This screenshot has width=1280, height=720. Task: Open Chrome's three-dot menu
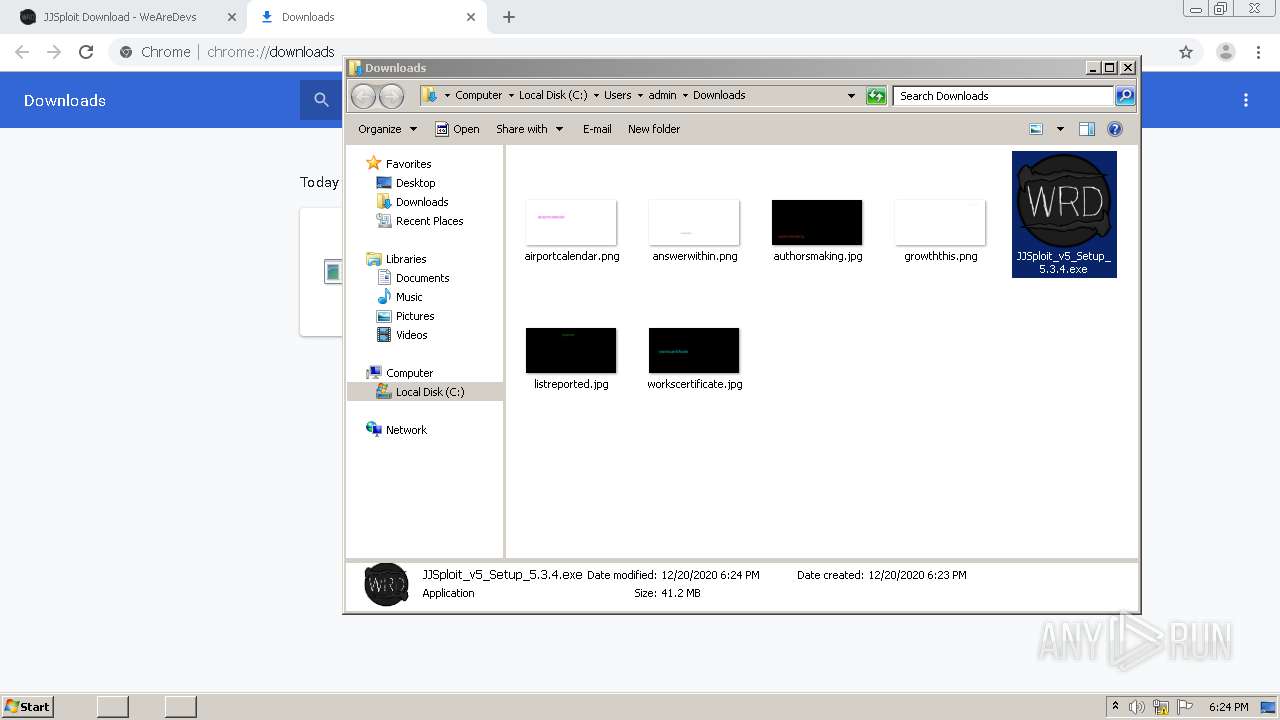(1259, 52)
